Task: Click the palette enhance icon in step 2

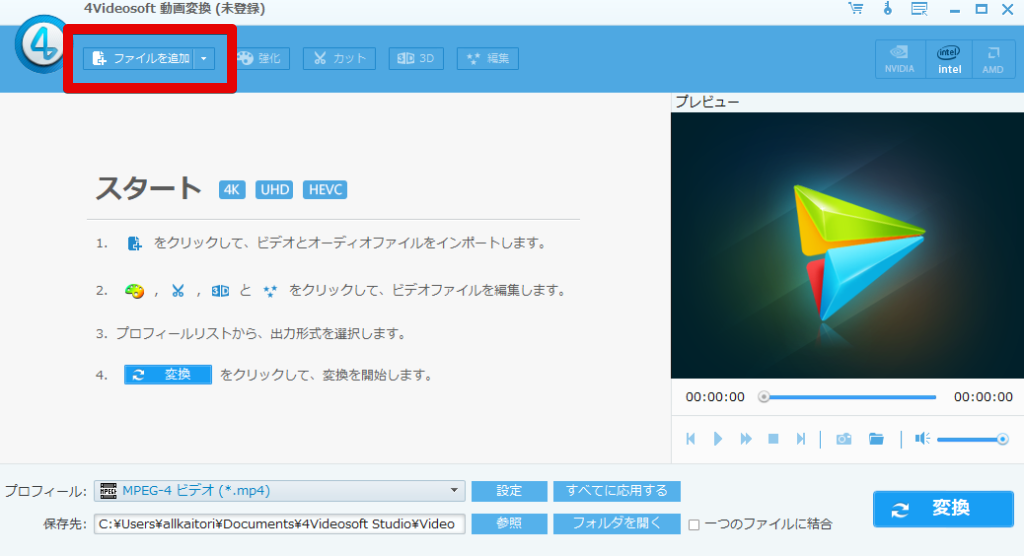Action: tap(135, 291)
